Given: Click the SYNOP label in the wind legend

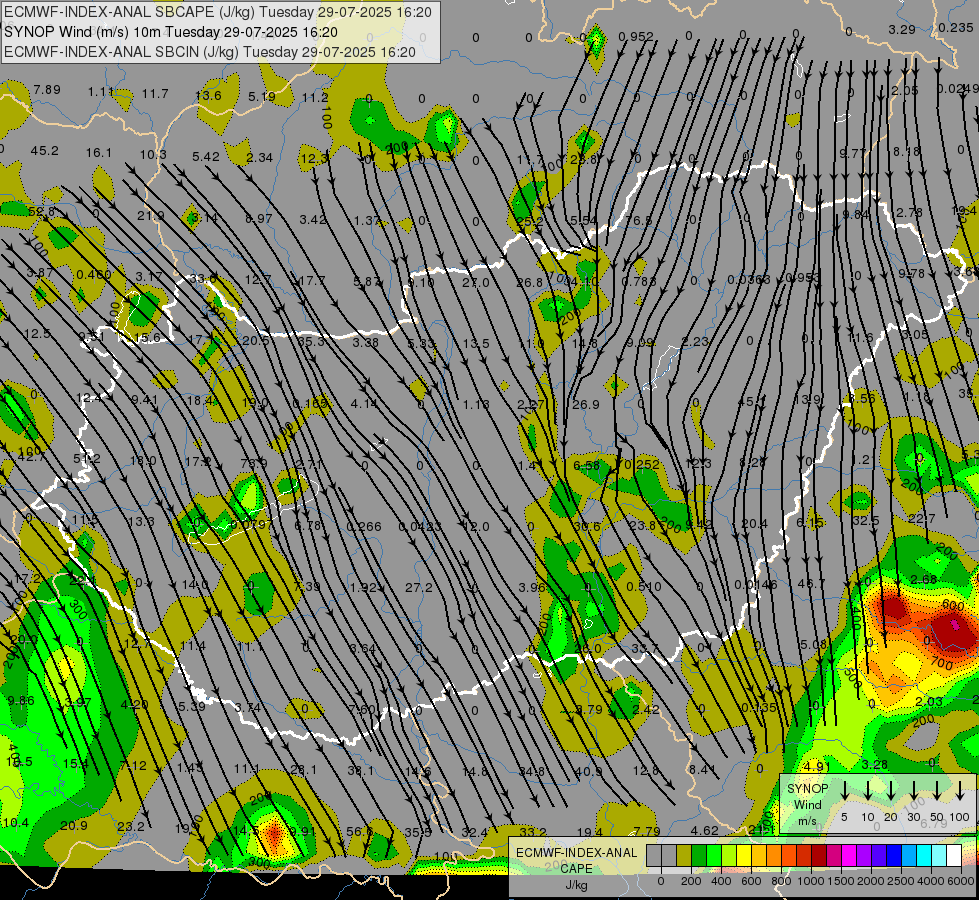Looking at the screenshot, I should (807, 789).
